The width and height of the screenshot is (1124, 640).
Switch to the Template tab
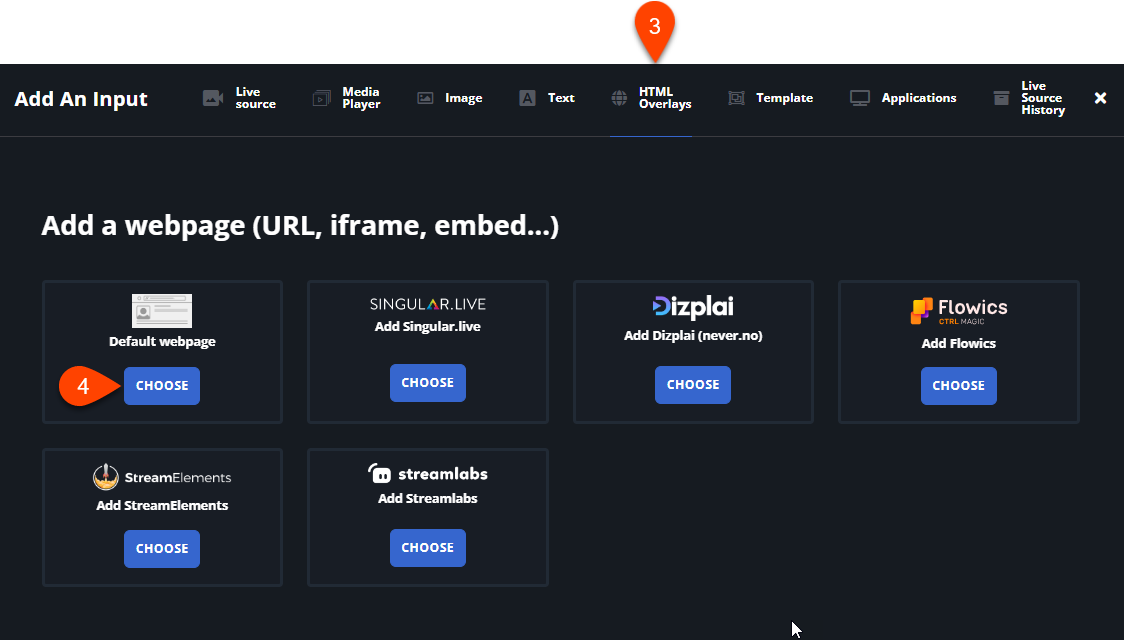[x=784, y=98]
